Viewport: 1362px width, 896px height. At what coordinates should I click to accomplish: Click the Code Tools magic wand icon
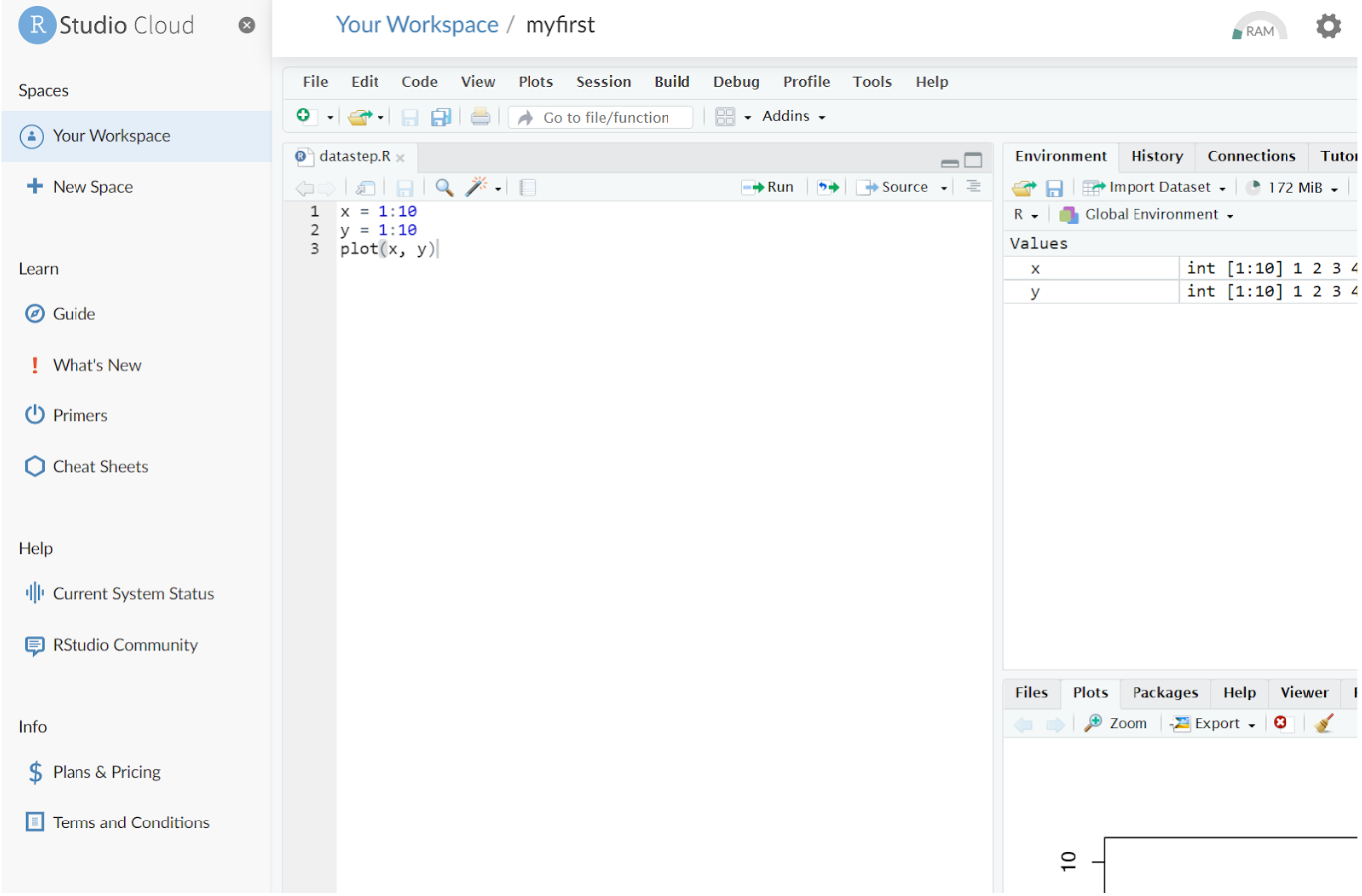(478, 187)
